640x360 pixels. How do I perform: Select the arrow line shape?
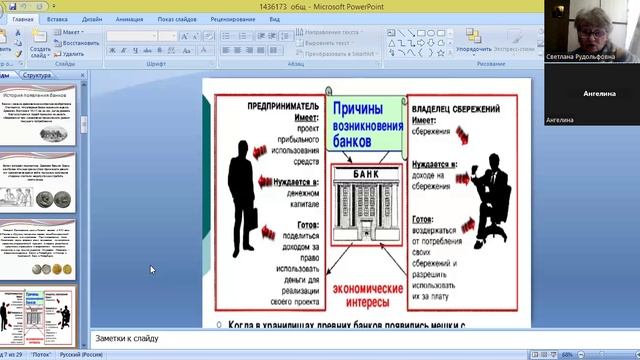click(411, 33)
